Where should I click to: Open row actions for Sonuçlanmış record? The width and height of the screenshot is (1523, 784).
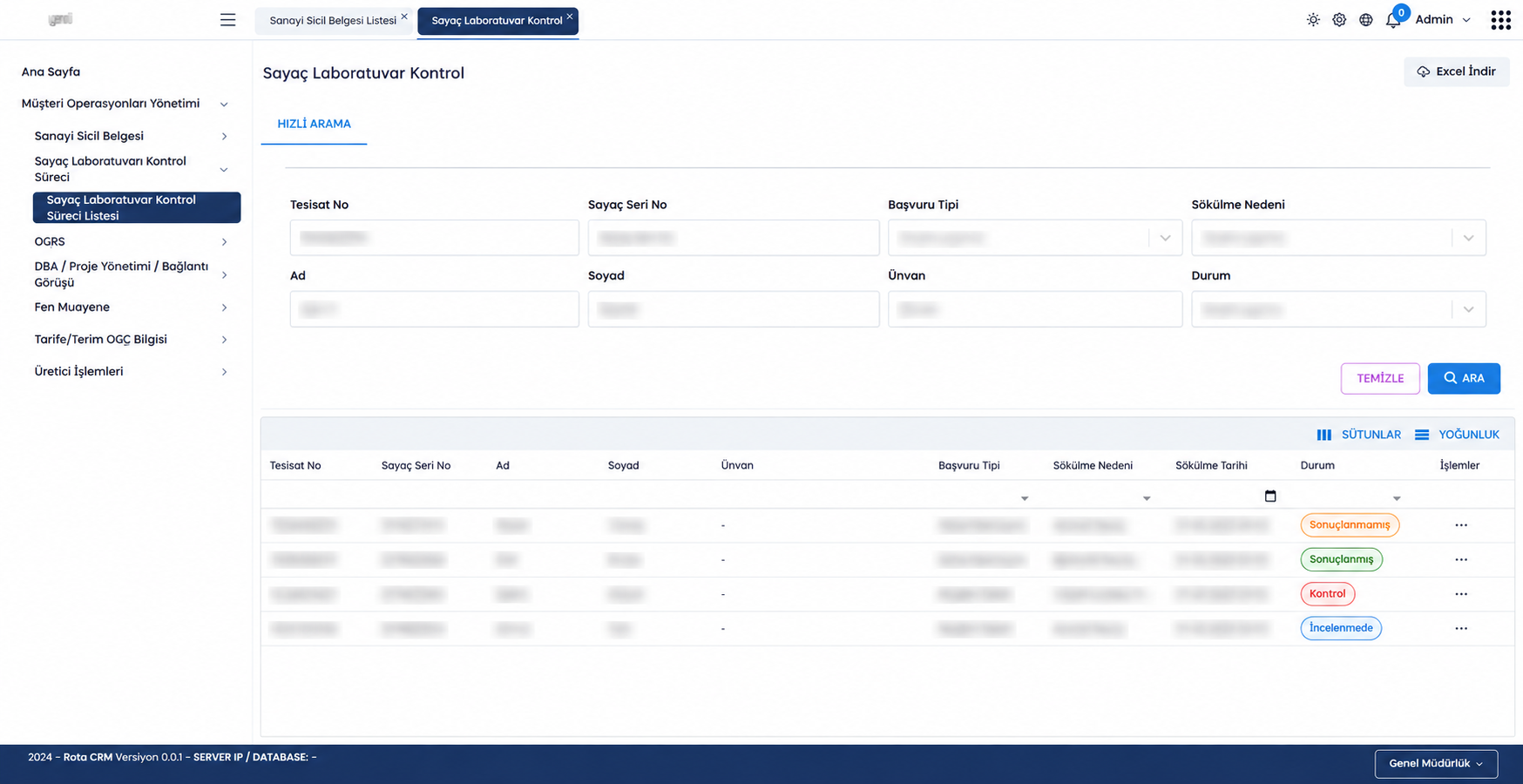point(1461,559)
